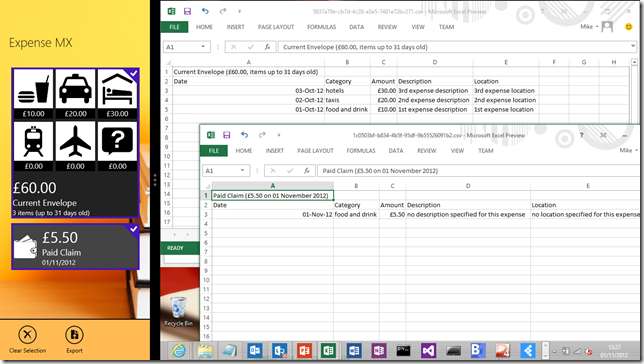This screenshot has height=364, width=644.
Task: Open Name Box dropdown in front Excel window
Action: tap(242, 171)
